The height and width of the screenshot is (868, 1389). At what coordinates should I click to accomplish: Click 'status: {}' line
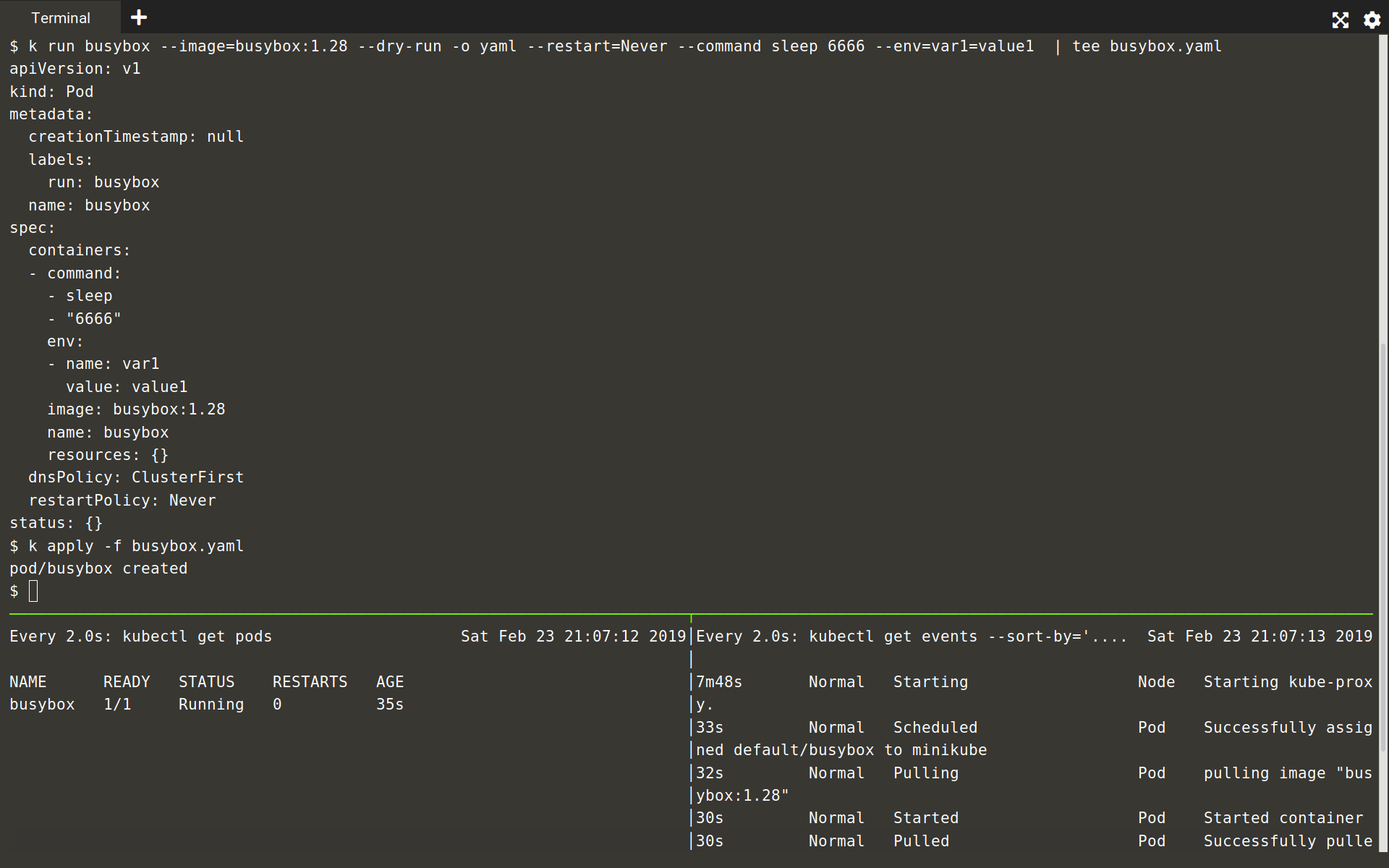point(56,523)
